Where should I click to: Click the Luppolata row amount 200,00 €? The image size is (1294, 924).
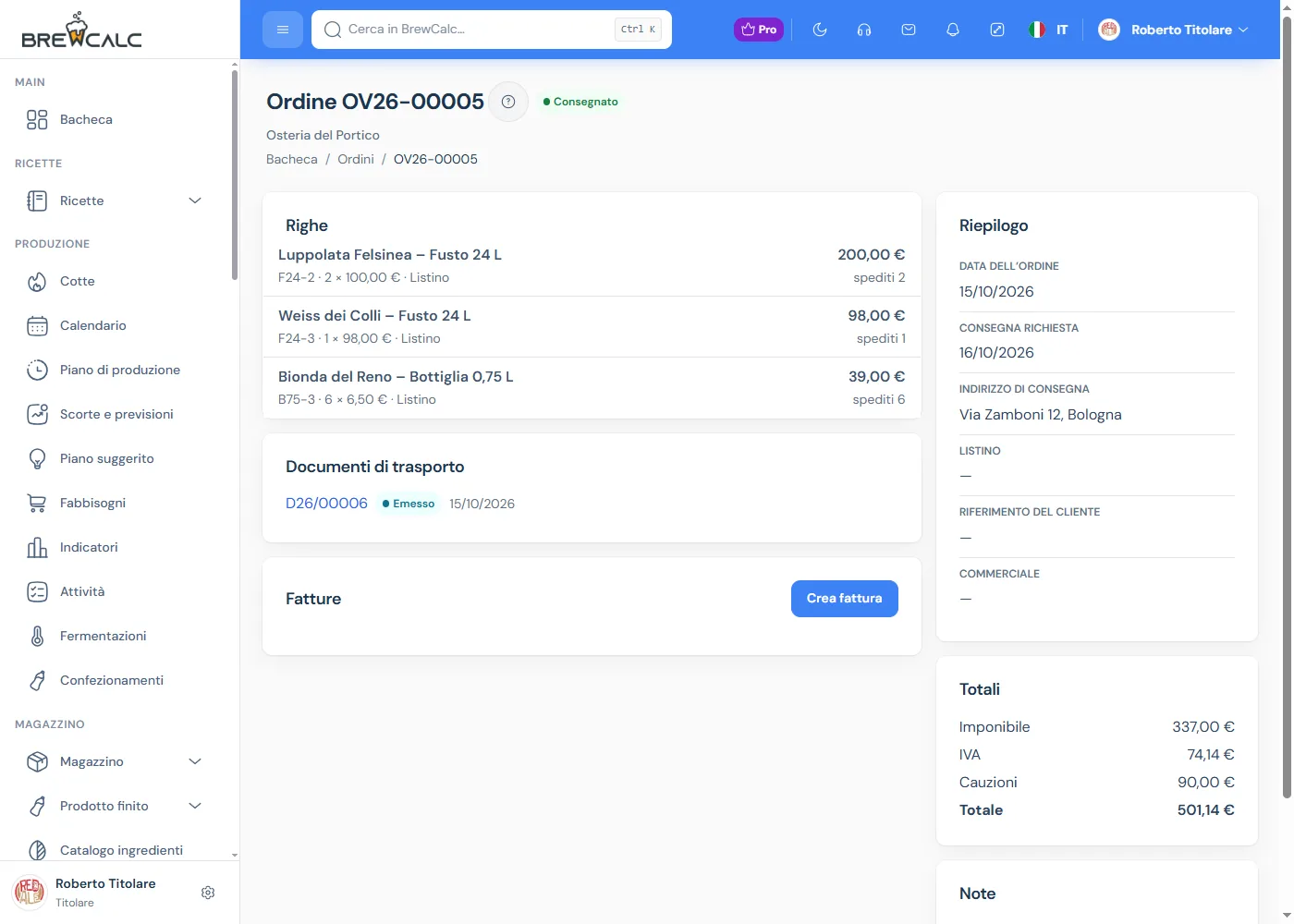click(x=872, y=255)
